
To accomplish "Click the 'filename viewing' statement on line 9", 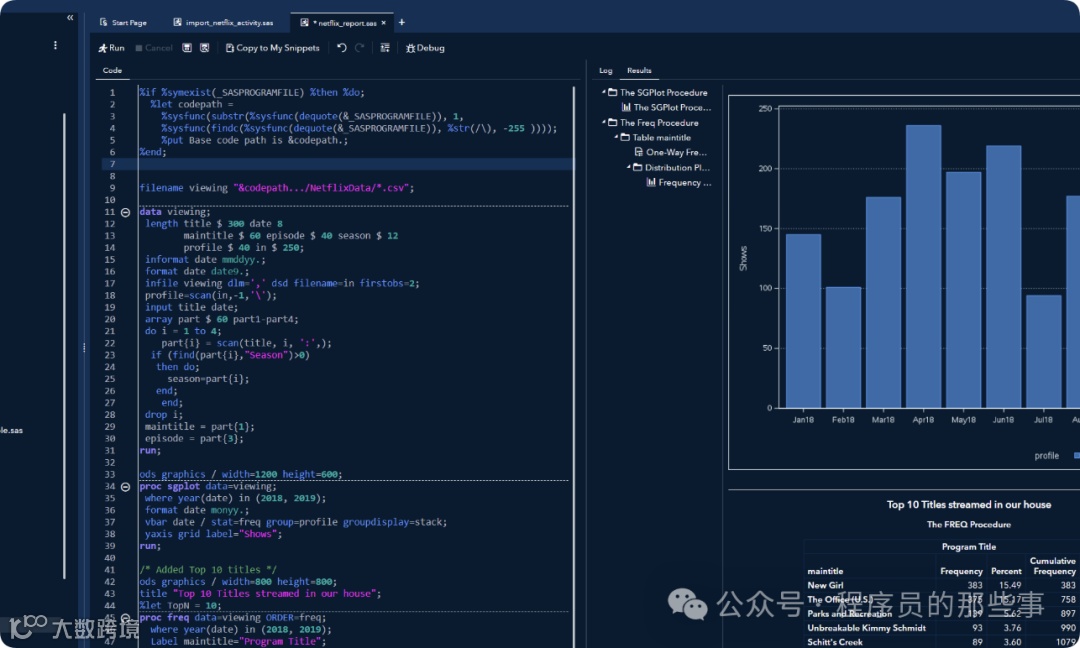I will 277,188.
